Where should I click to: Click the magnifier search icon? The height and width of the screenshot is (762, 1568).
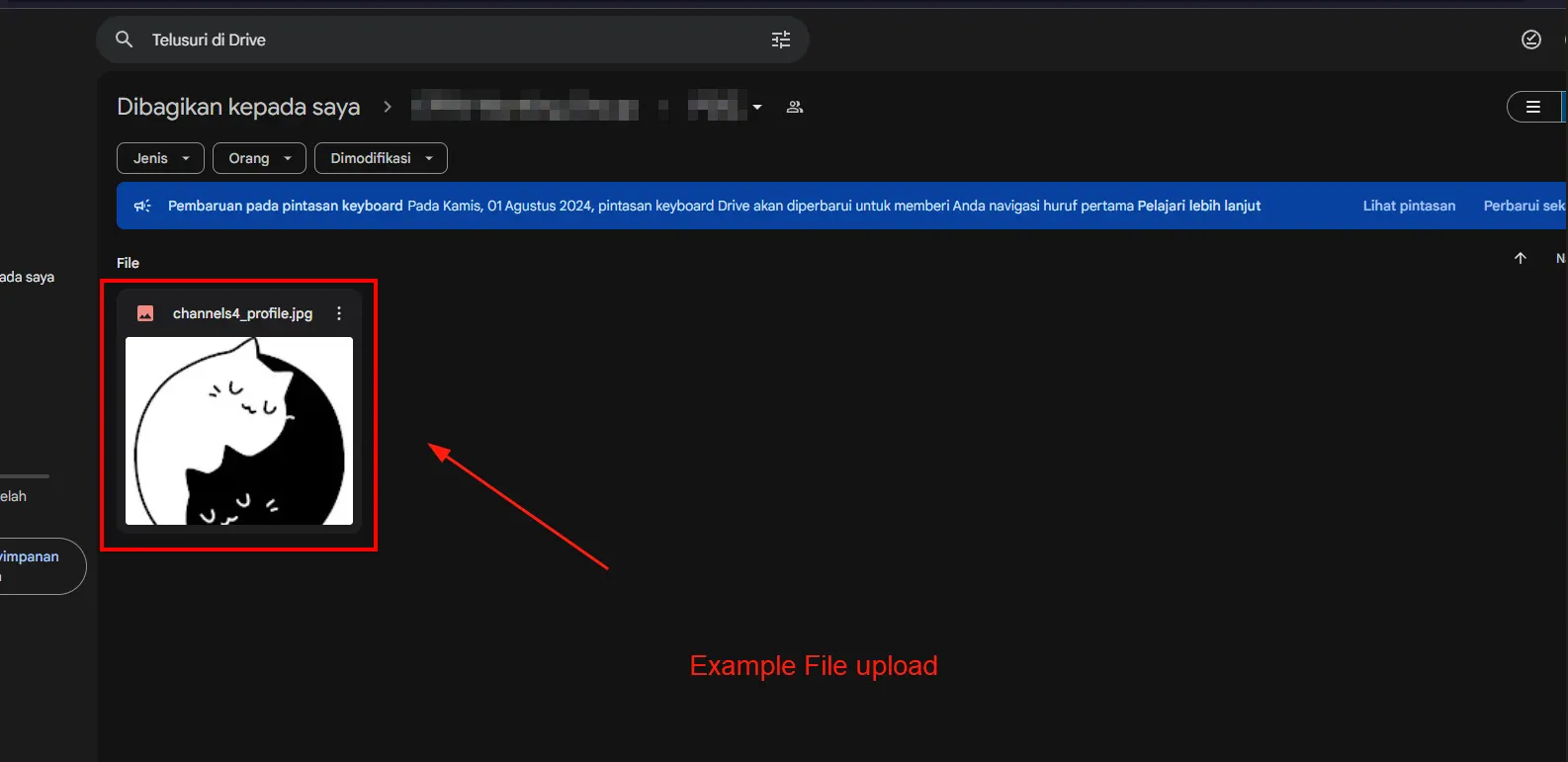[124, 40]
